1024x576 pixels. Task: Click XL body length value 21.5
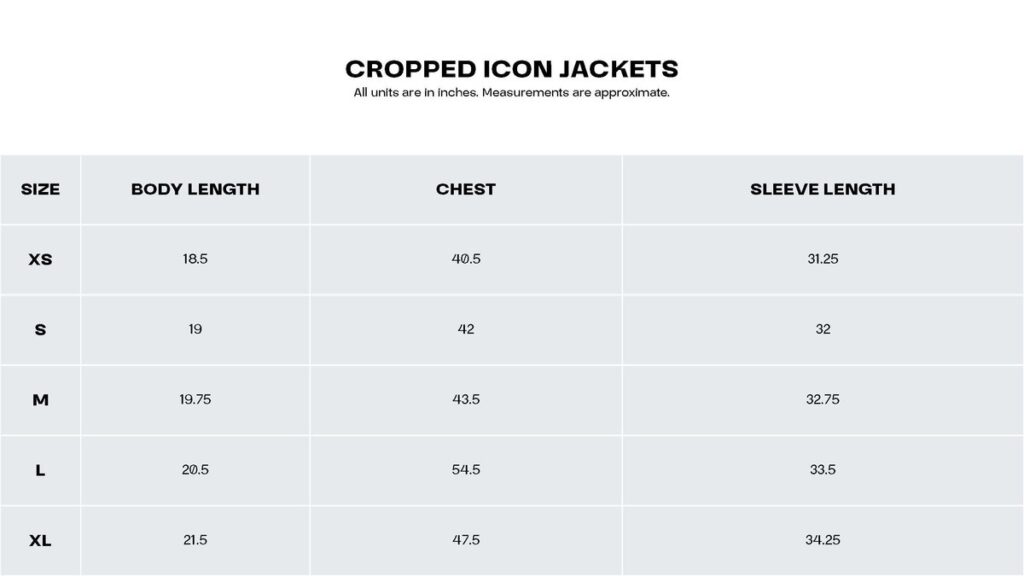click(x=195, y=540)
